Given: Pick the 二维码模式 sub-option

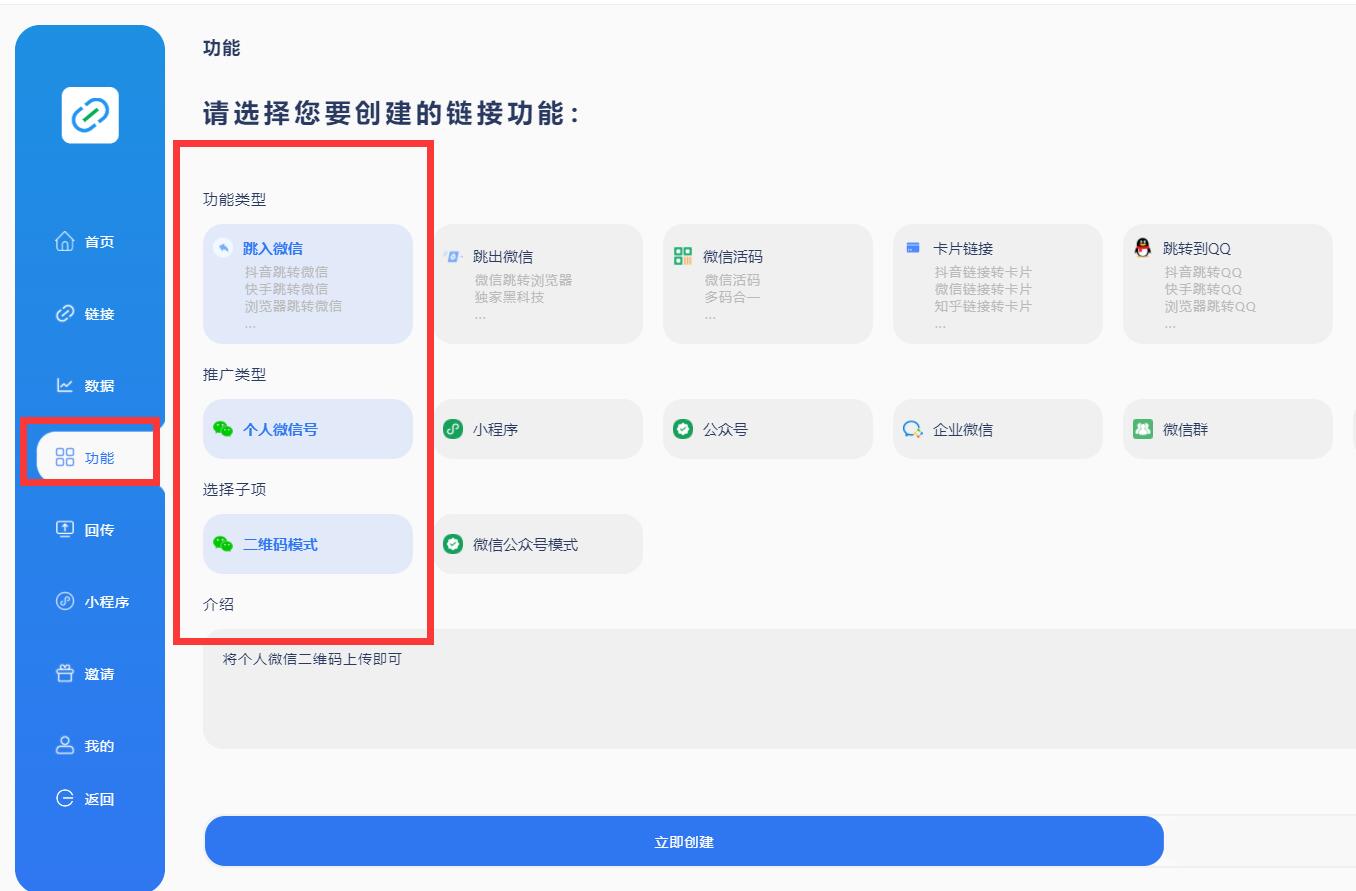Looking at the screenshot, I should (308, 544).
